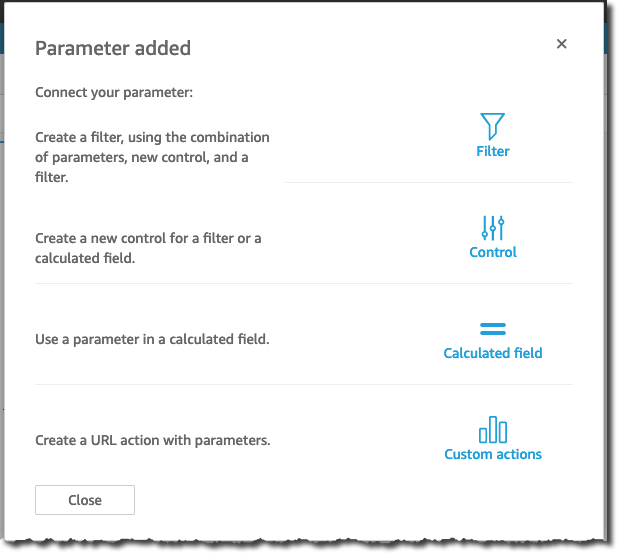Click the new control description text
Image resolution: width=617 pixels, height=554 pixels.
148,248
